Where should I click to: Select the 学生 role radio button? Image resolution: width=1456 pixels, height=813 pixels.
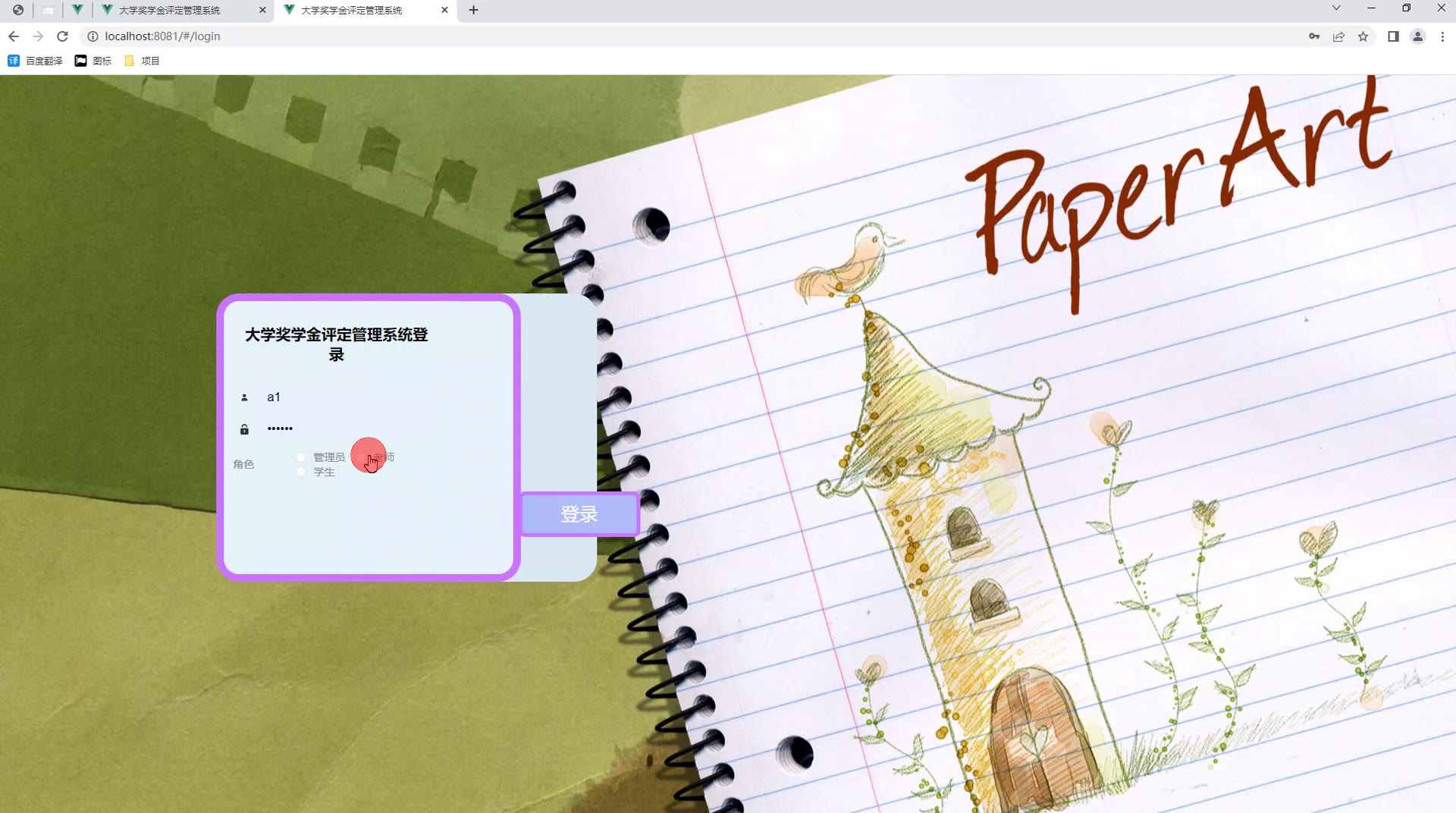pyautogui.click(x=301, y=472)
